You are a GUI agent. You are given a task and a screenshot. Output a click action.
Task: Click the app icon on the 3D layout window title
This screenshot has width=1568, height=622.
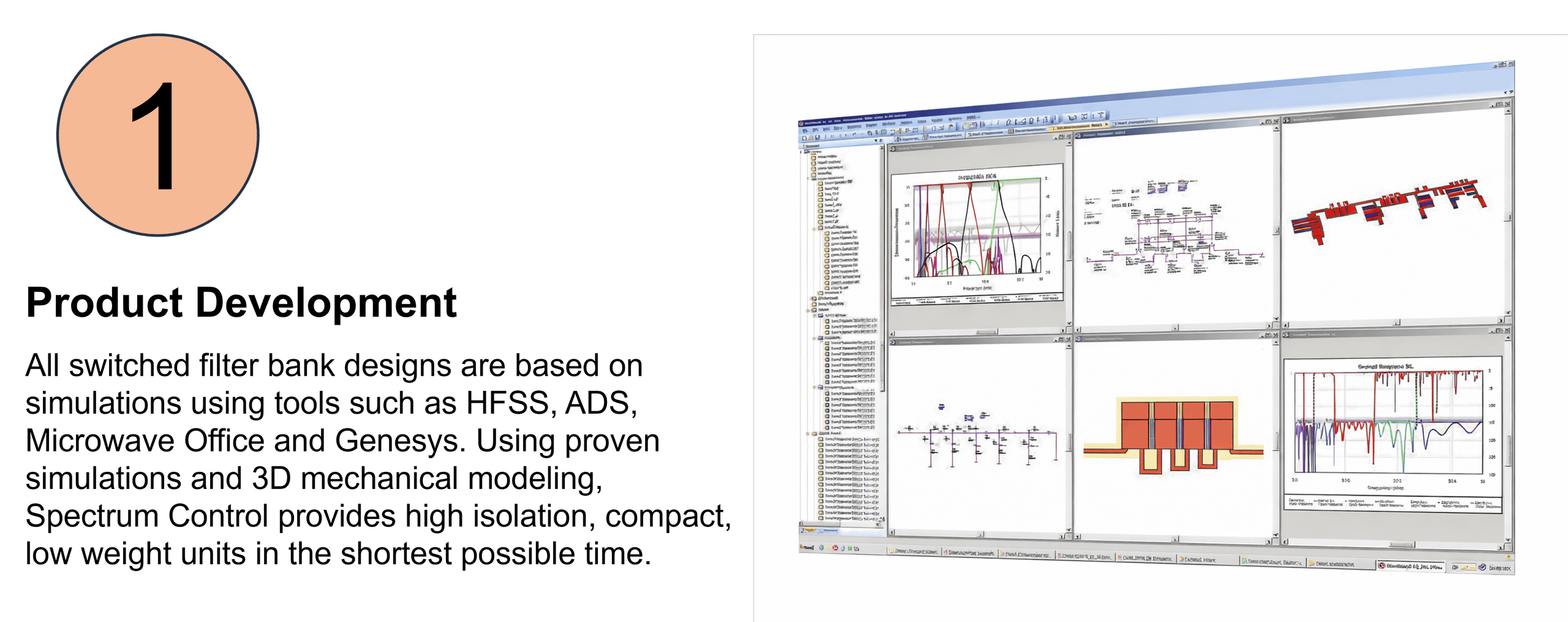[1286, 120]
